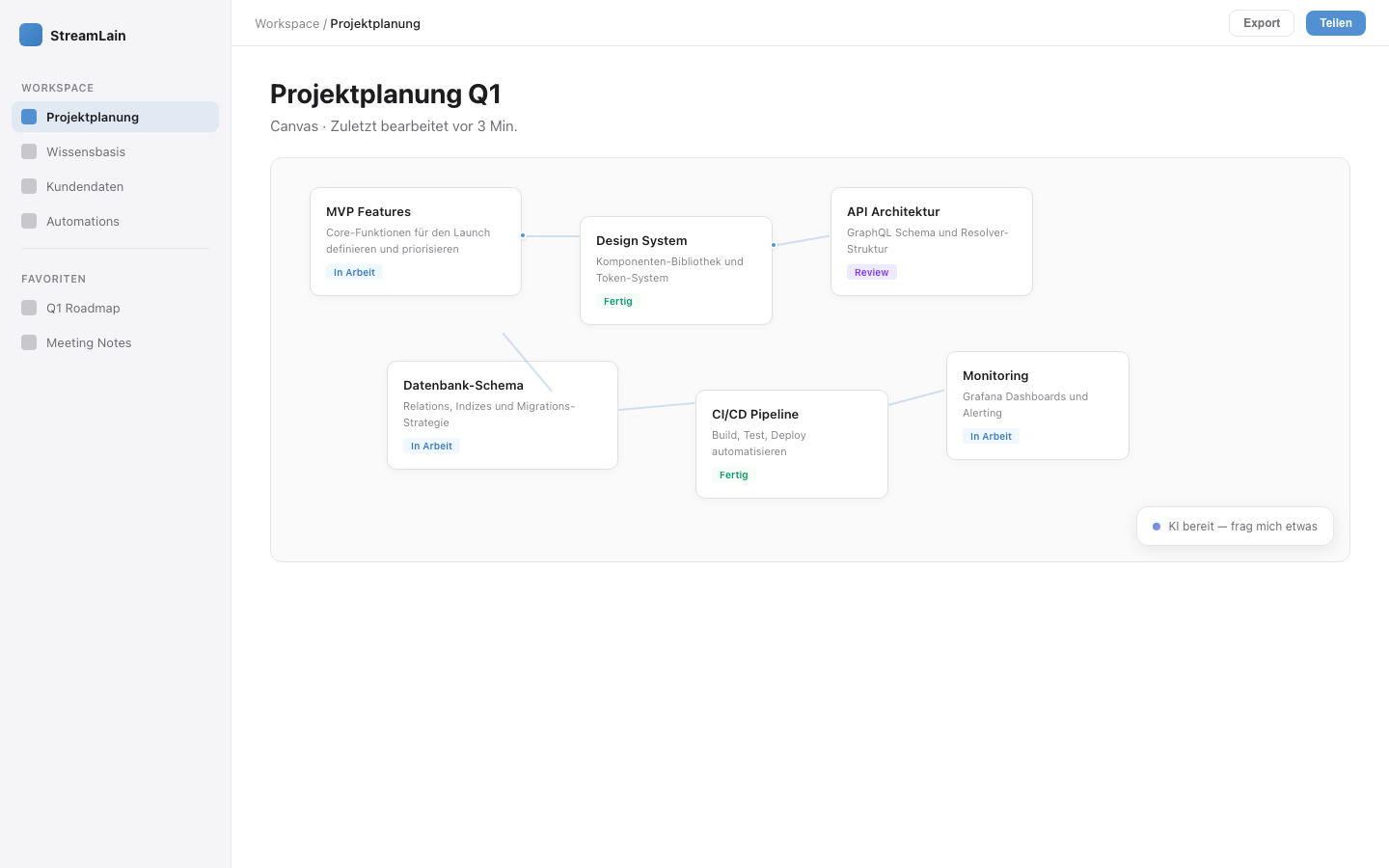The height and width of the screenshot is (868, 1389).
Task: Toggle the 'Review' badge on API Architektur
Action: coord(871,272)
